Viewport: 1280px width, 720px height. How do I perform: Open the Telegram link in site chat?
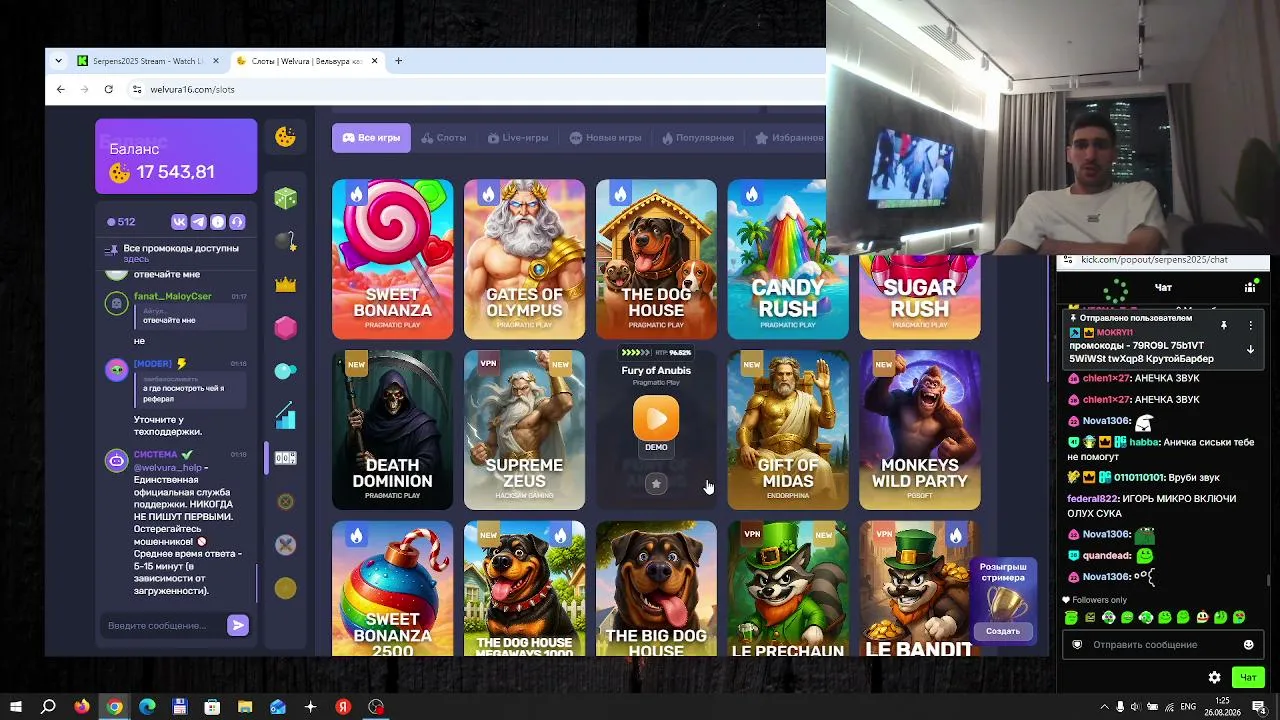point(199,222)
